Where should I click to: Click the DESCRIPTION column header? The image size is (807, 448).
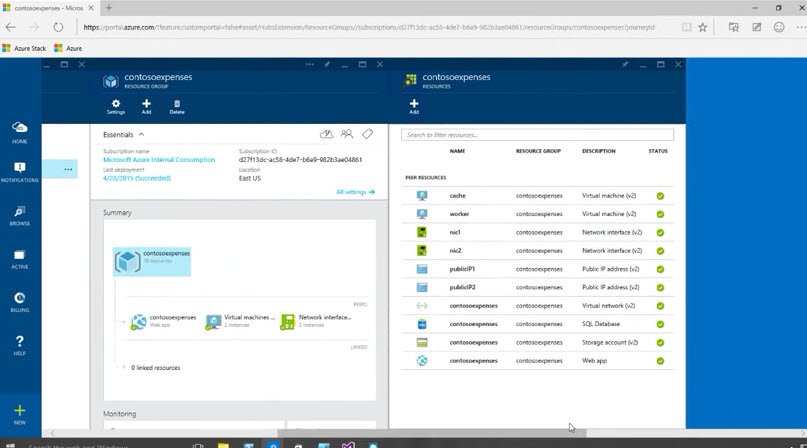(x=599, y=151)
